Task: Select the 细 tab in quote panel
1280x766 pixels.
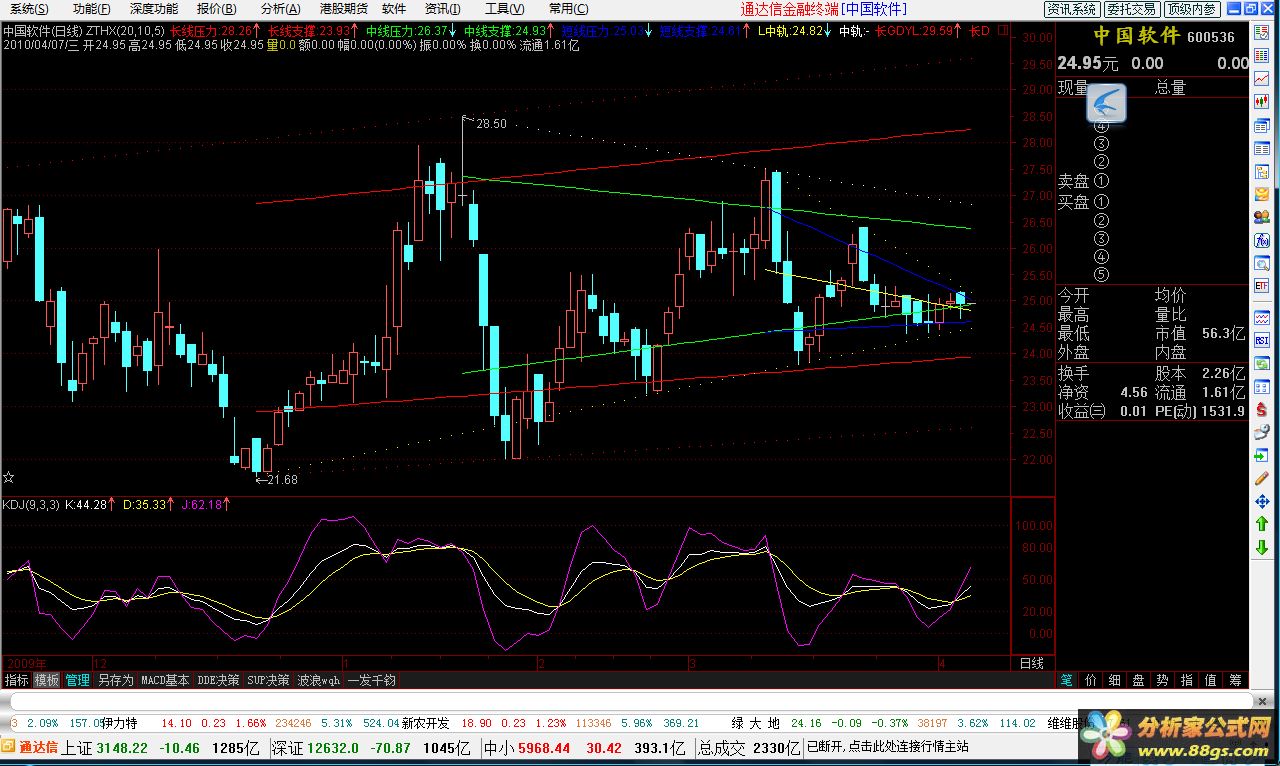Action: (x=1115, y=680)
